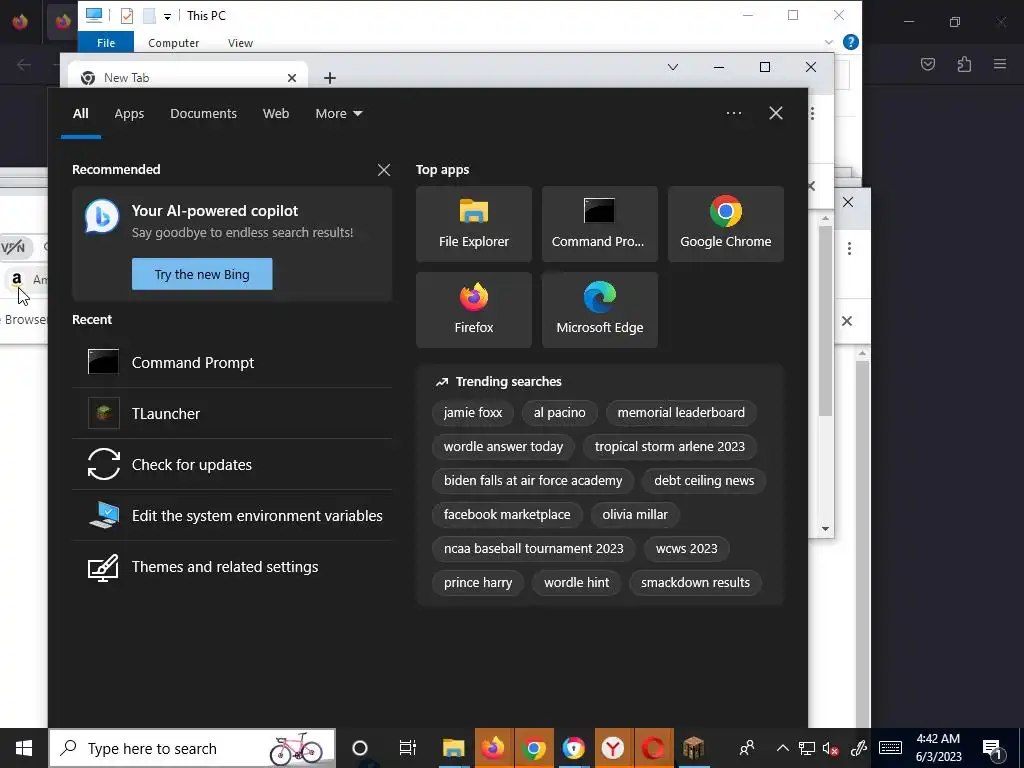Search trending facebook marketplace
This screenshot has height=768, width=1024.
point(507,515)
